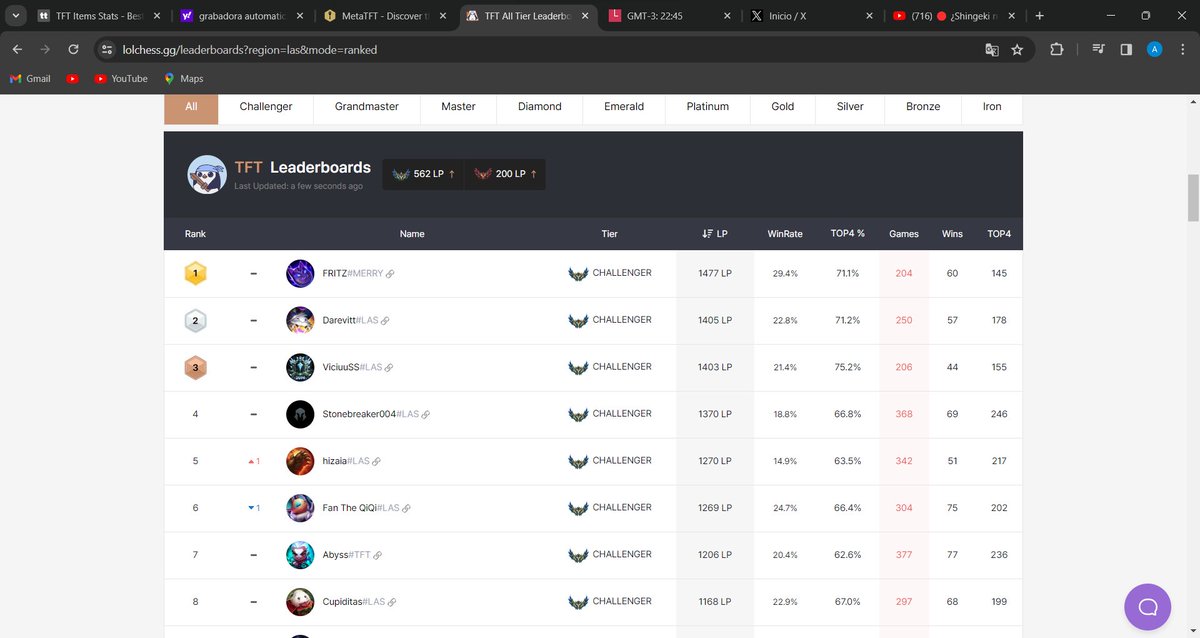
Task: Click the copy link icon beside FRITZ#MERRY
Action: pyautogui.click(x=390, y=274)
